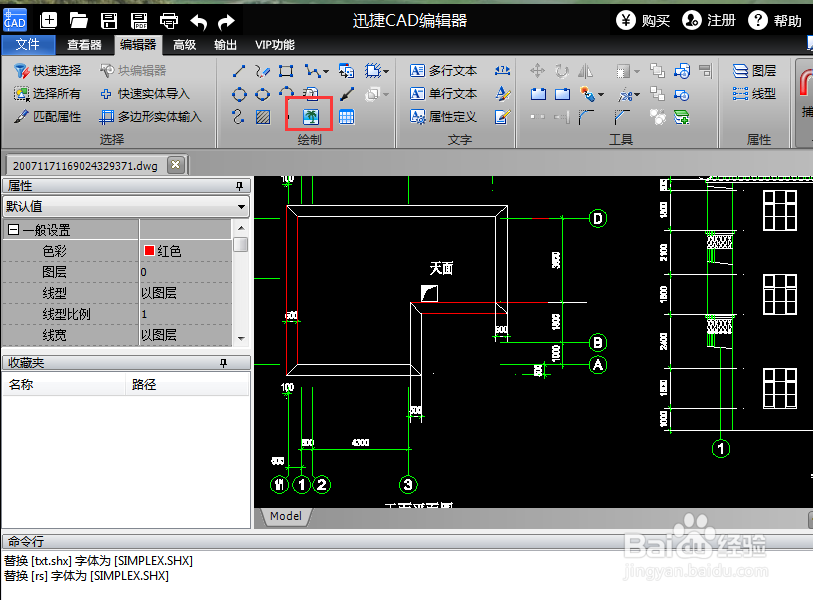This screenshot has width=813, height=600.
Task: Select the Ellipse drawing tool
Action: point(262,94)
